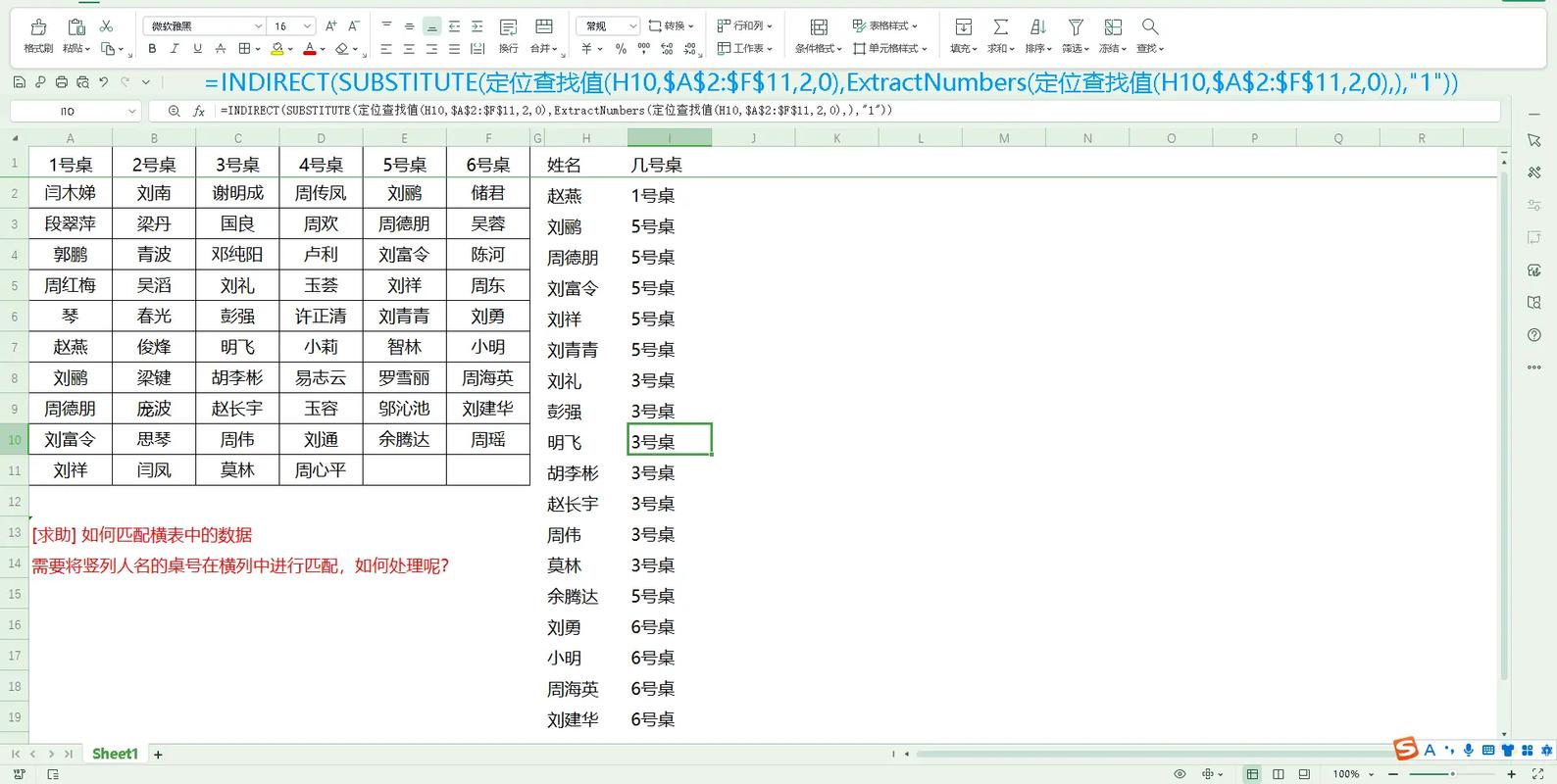Decrease font size with A- icon
Screen dimensions: 1557x784
point(354,26)
